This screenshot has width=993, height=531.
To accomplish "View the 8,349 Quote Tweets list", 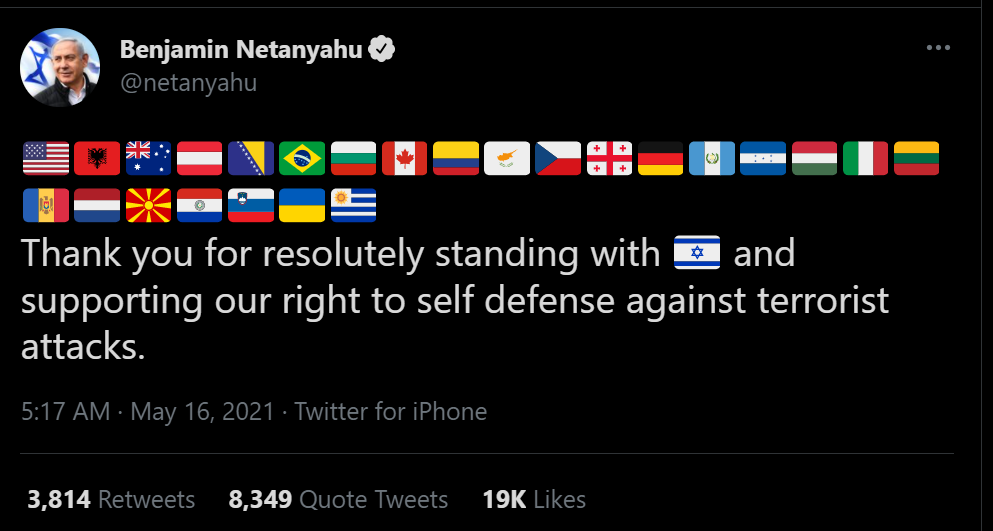I will (x=338, y=499).
